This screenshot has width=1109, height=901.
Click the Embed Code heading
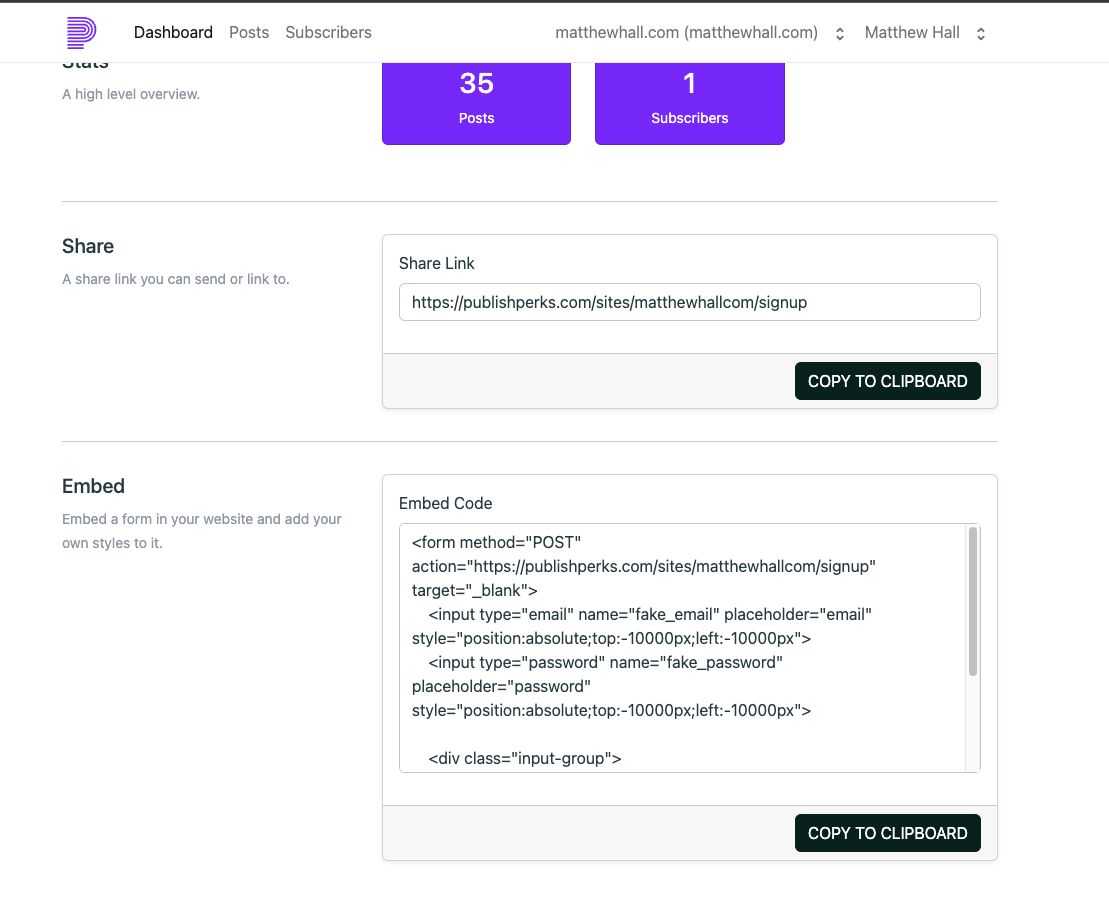point(444,503)
